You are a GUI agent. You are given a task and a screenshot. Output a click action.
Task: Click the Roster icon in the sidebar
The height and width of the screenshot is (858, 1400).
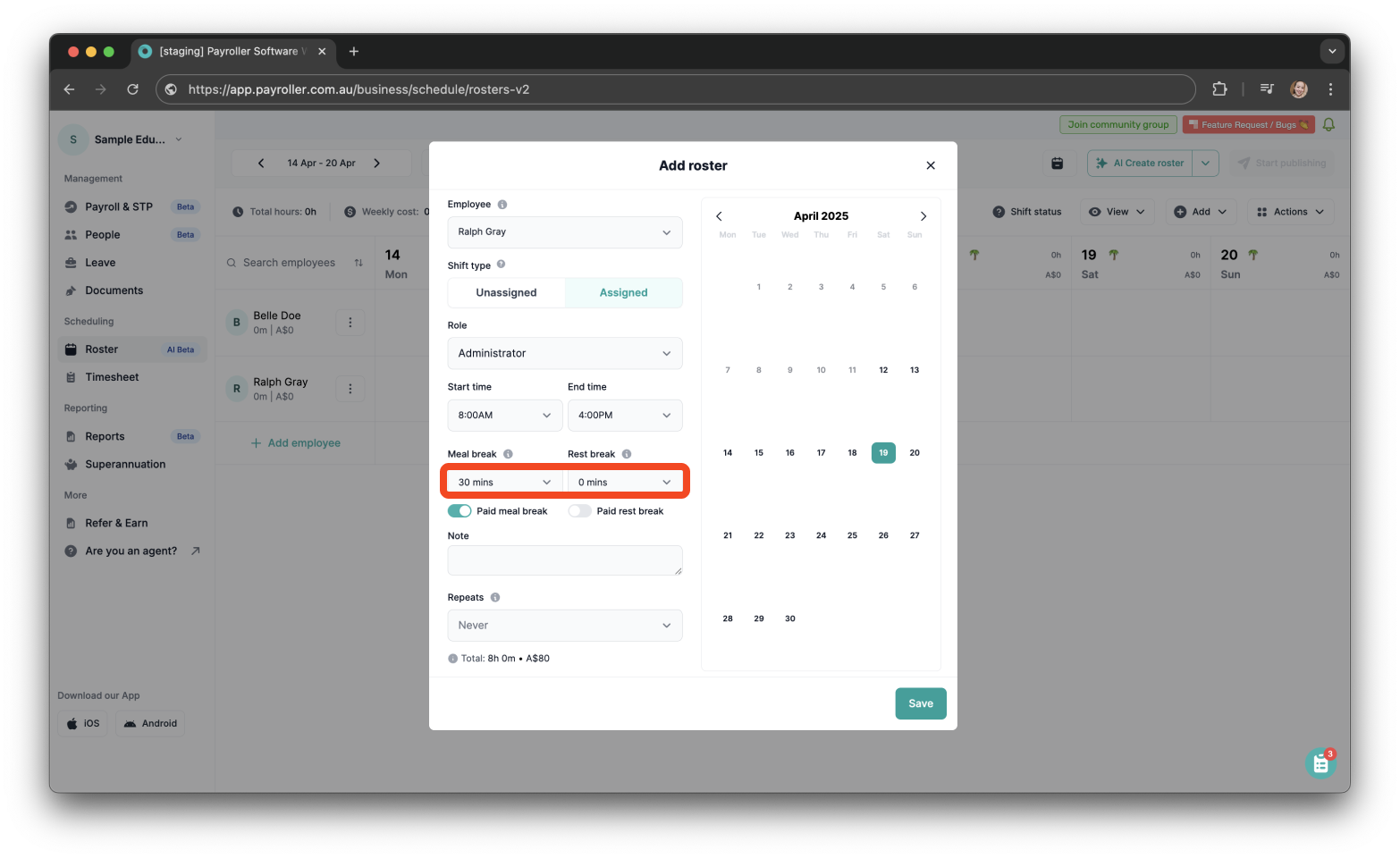coord(72,349)
